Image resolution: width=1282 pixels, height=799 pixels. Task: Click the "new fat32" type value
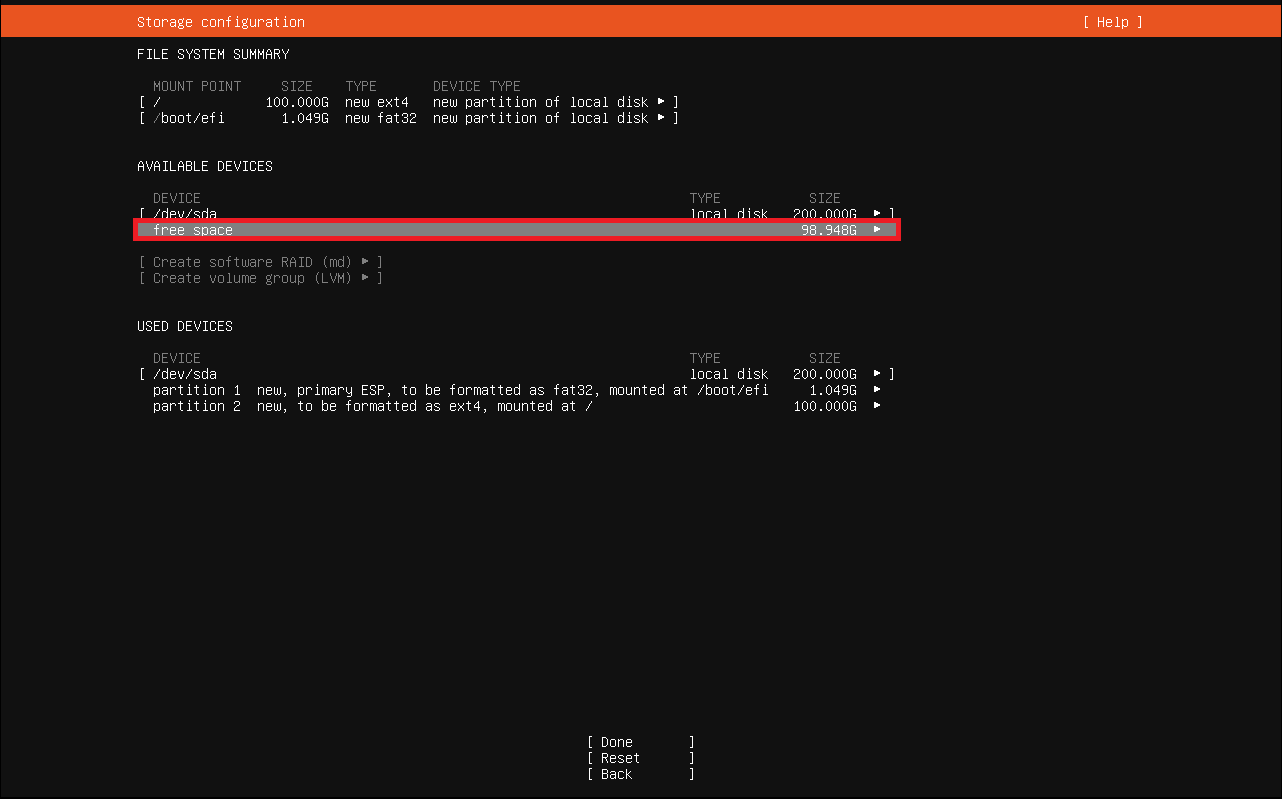(381, 118)
